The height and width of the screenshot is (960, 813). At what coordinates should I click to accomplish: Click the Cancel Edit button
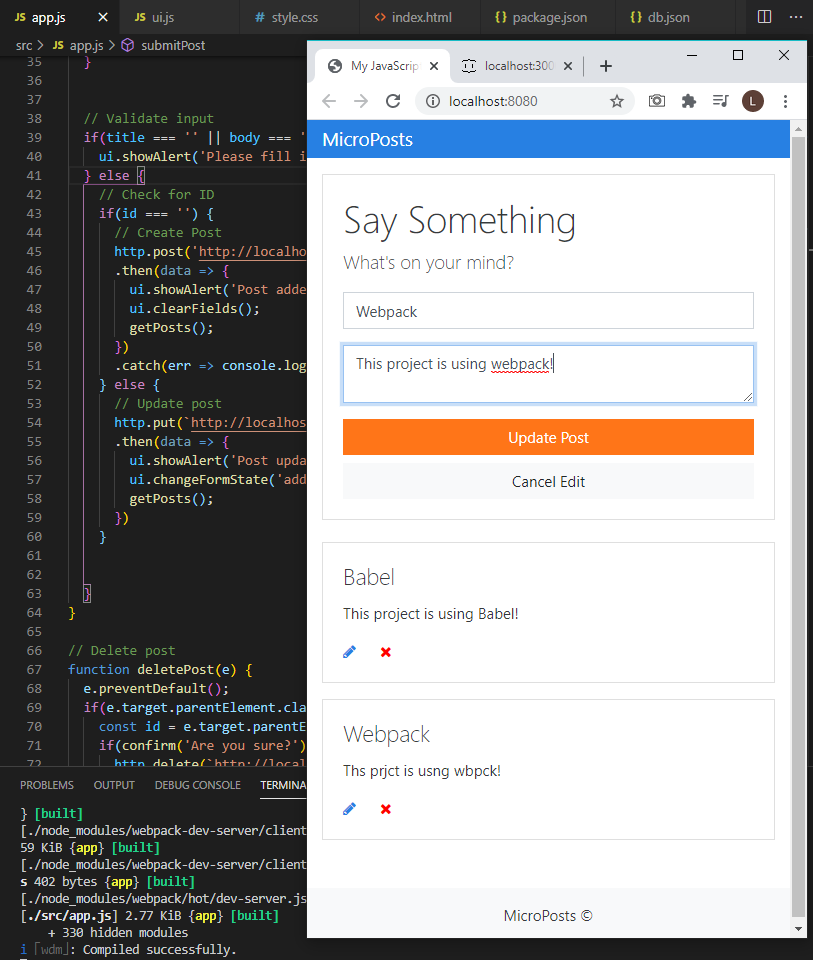click(548, 481)
